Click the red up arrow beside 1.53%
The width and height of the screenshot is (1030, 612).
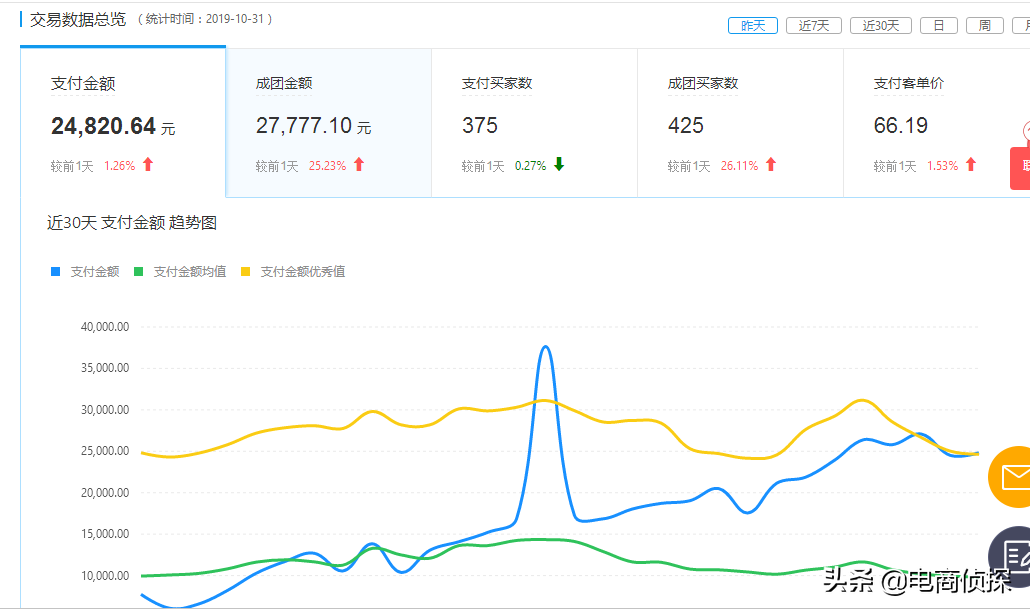pyautogui.click(x=971, y=165)
